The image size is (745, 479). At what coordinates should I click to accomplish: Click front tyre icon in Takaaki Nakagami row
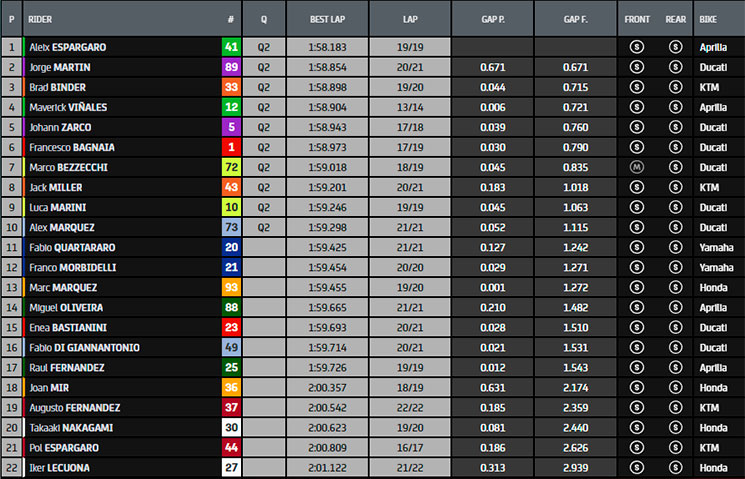tap(637, 427)
